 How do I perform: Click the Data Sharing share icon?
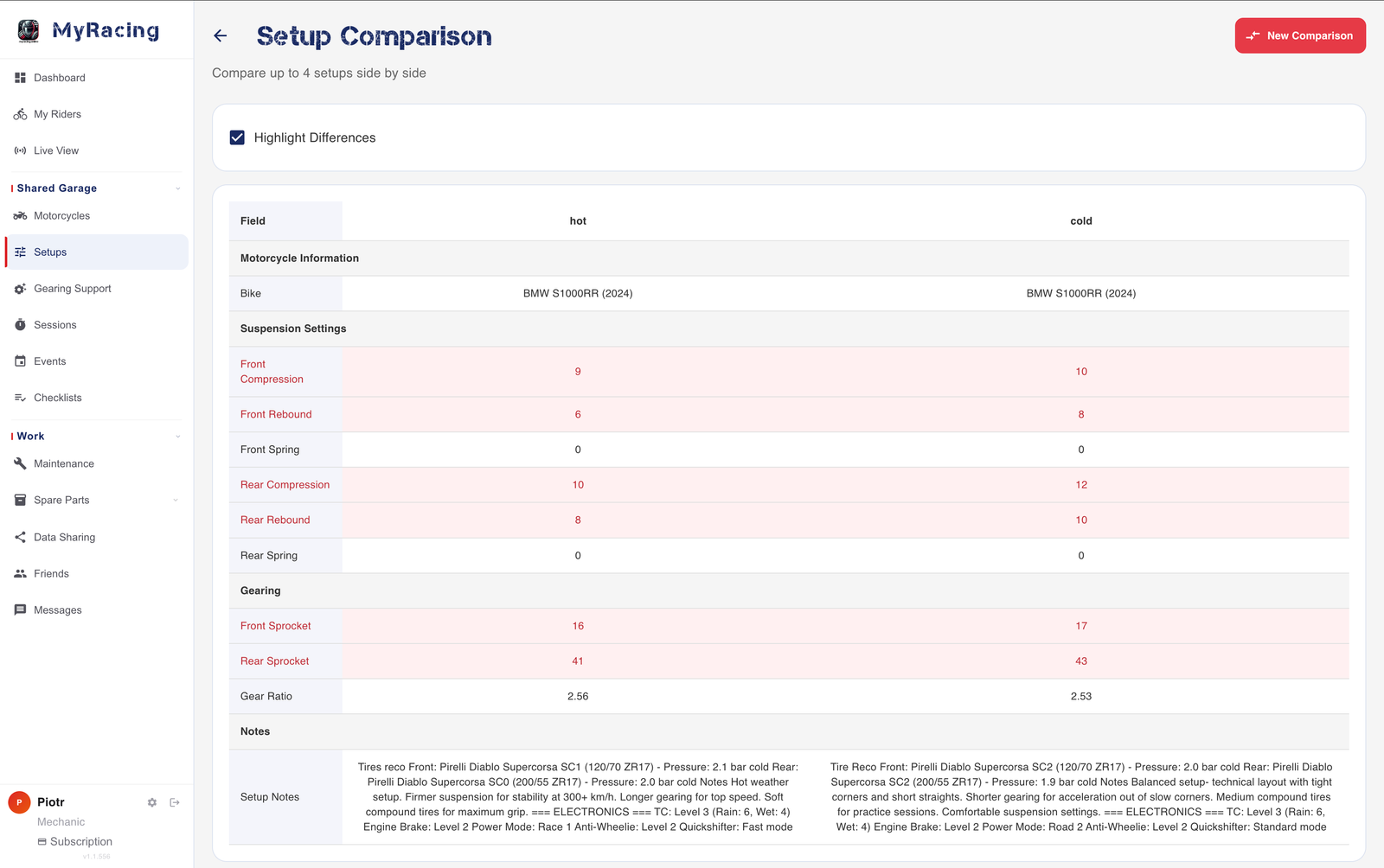[x=20, y=537]
